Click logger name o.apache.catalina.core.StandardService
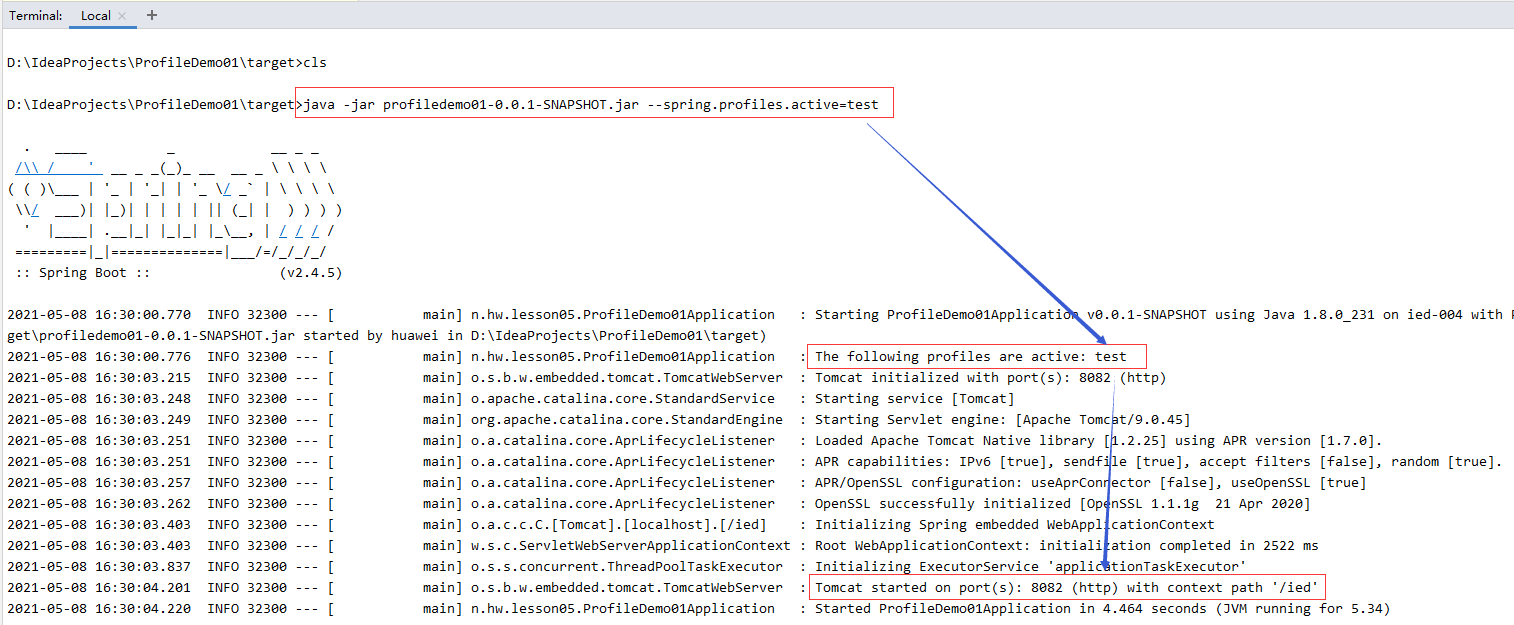1514x625 pixels. (x=623, y=398)
